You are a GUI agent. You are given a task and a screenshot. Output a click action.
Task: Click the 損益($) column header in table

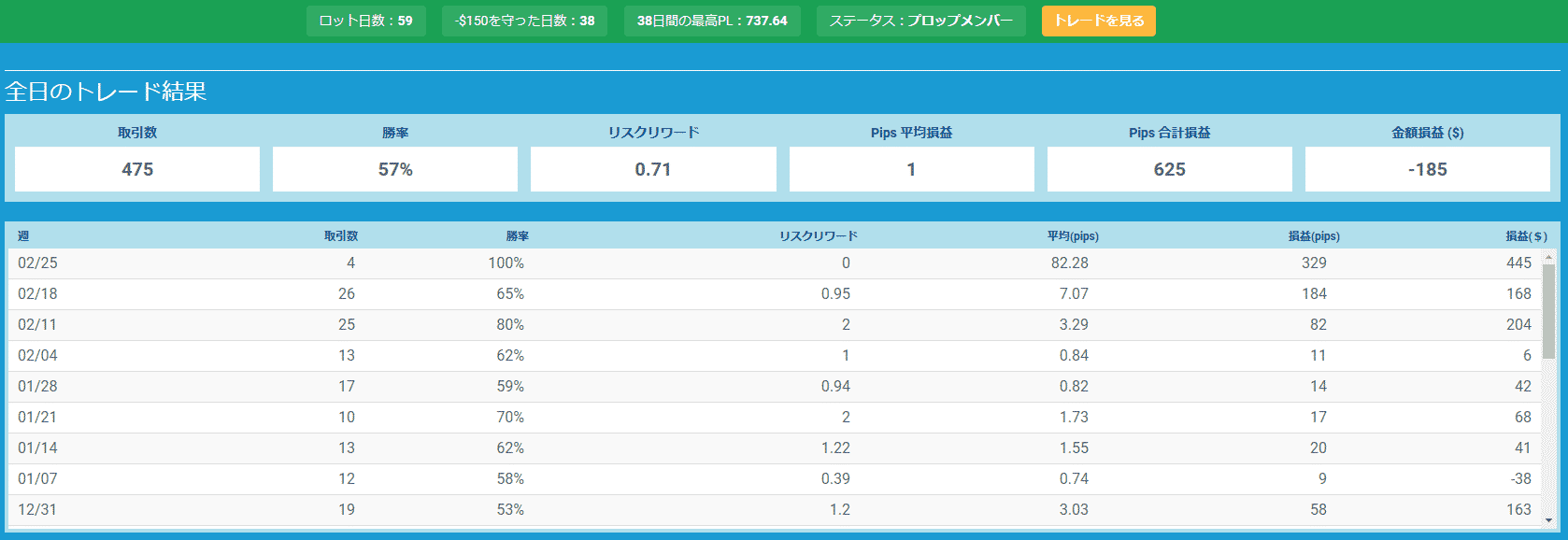tap(1526, 236)
